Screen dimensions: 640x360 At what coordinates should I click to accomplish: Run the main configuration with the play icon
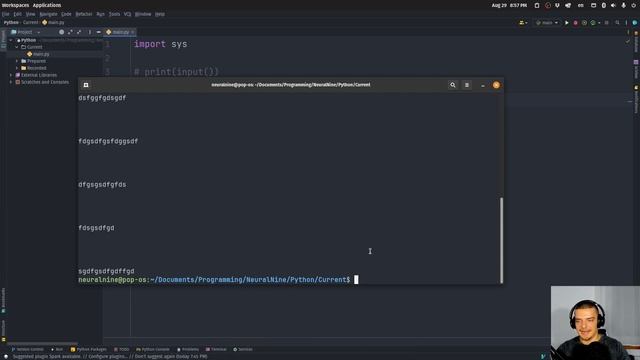(567, 23)
